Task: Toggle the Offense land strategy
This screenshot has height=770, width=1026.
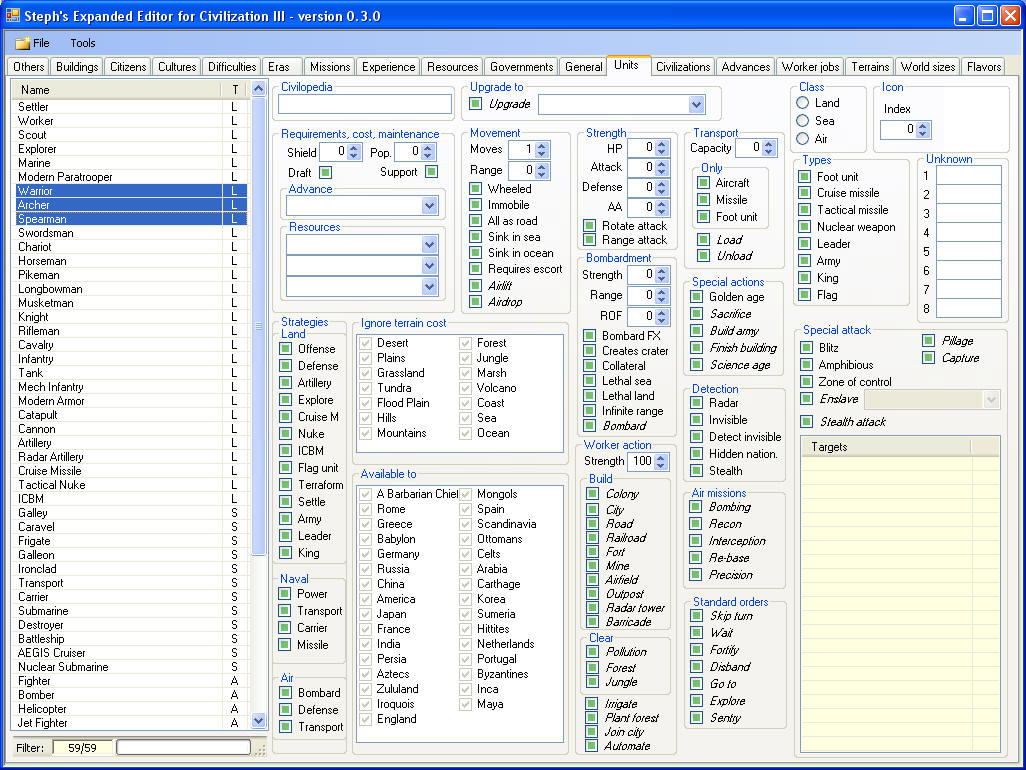Action: [285, 349]
